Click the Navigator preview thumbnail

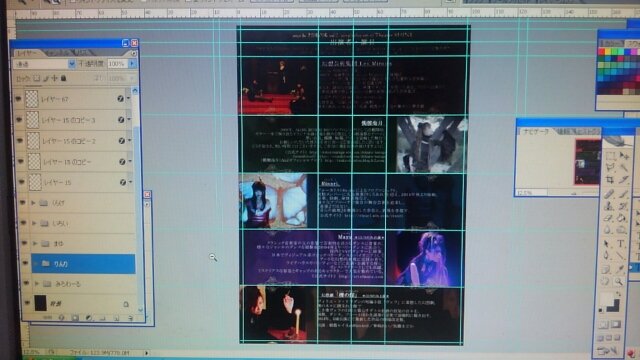click(x=588, y=162)
